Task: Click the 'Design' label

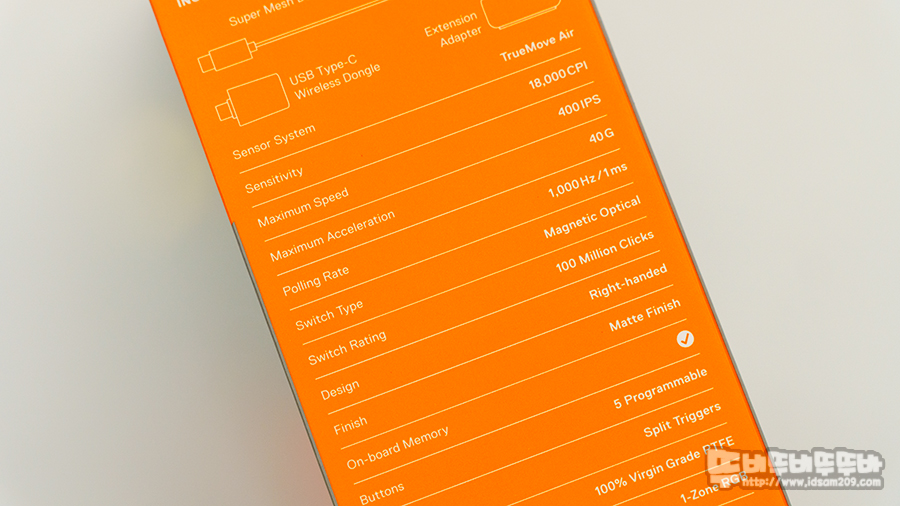Action: point(340,390)
